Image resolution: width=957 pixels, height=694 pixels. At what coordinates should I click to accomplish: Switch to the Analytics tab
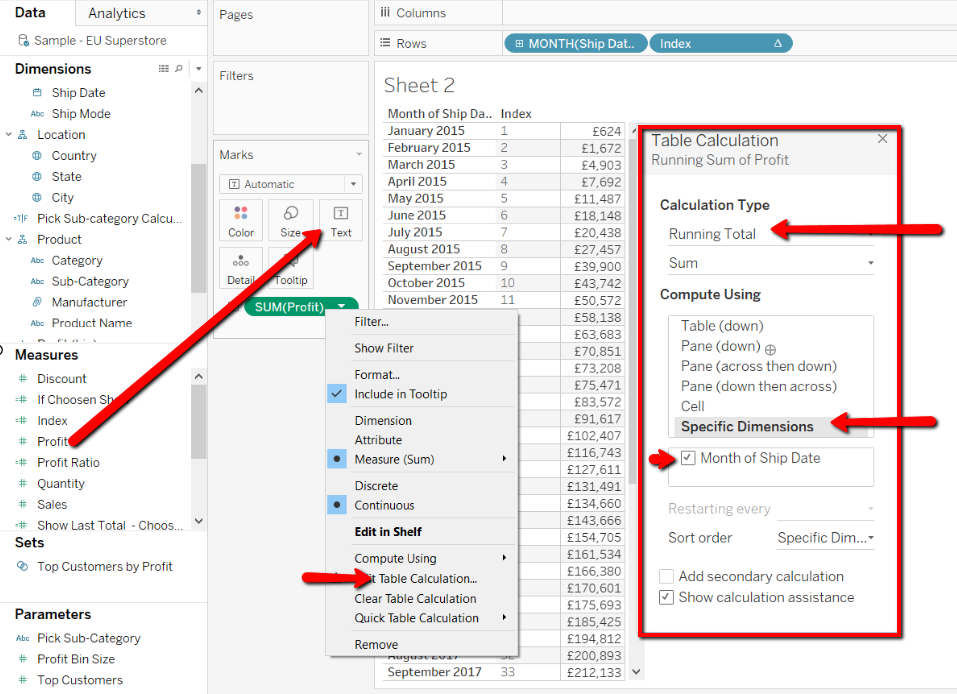click(117, 13)
